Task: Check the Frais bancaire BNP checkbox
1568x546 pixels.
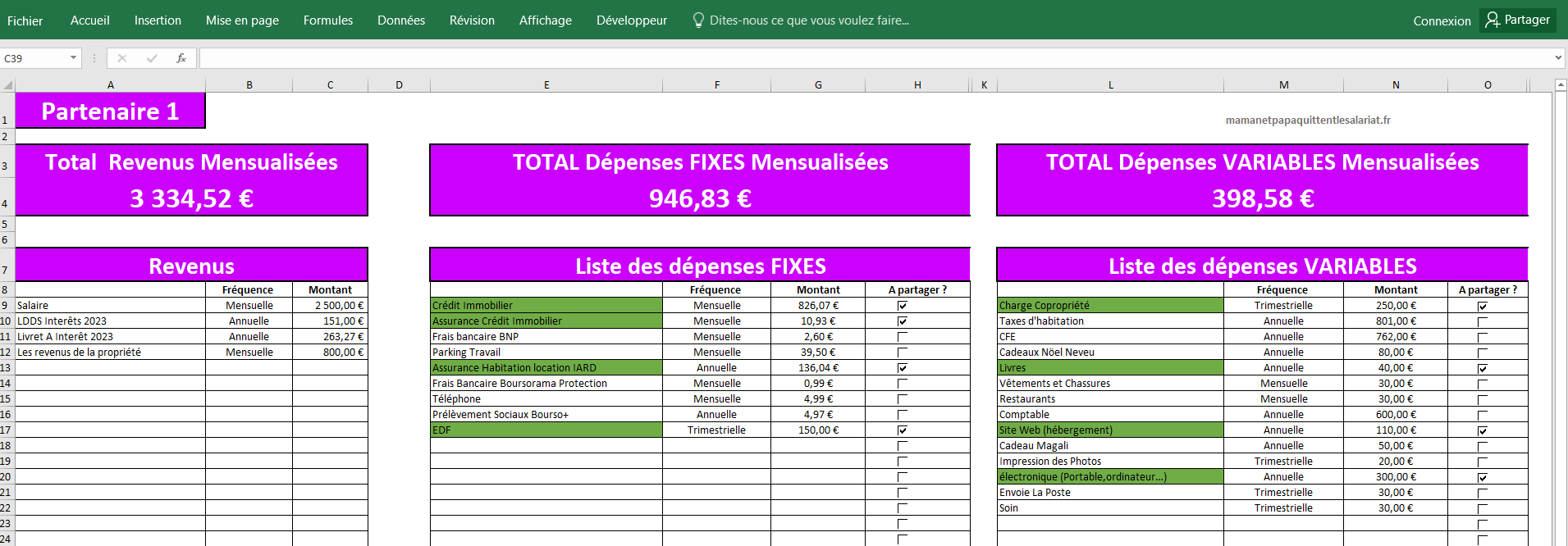Action: [903, 337]
